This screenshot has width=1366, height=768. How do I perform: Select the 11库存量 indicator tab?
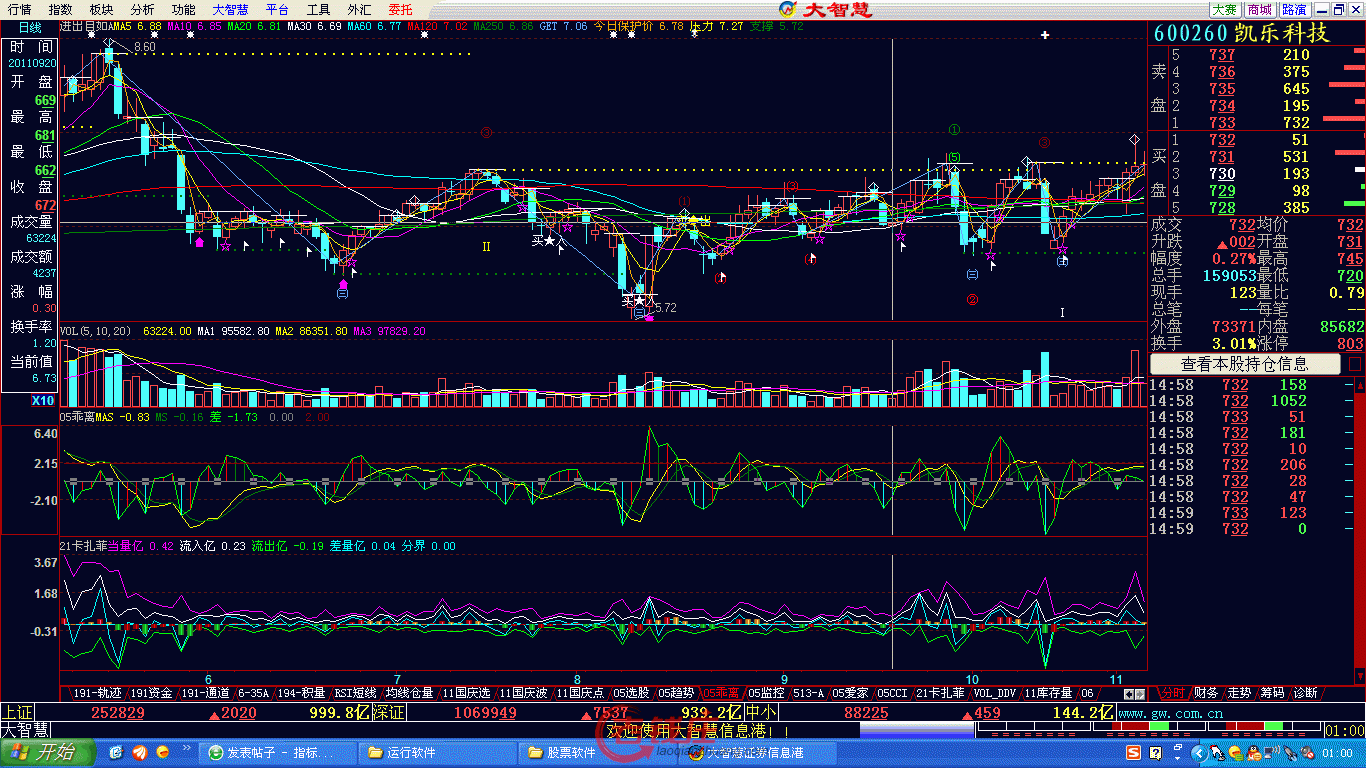(x=1048, y=692)
